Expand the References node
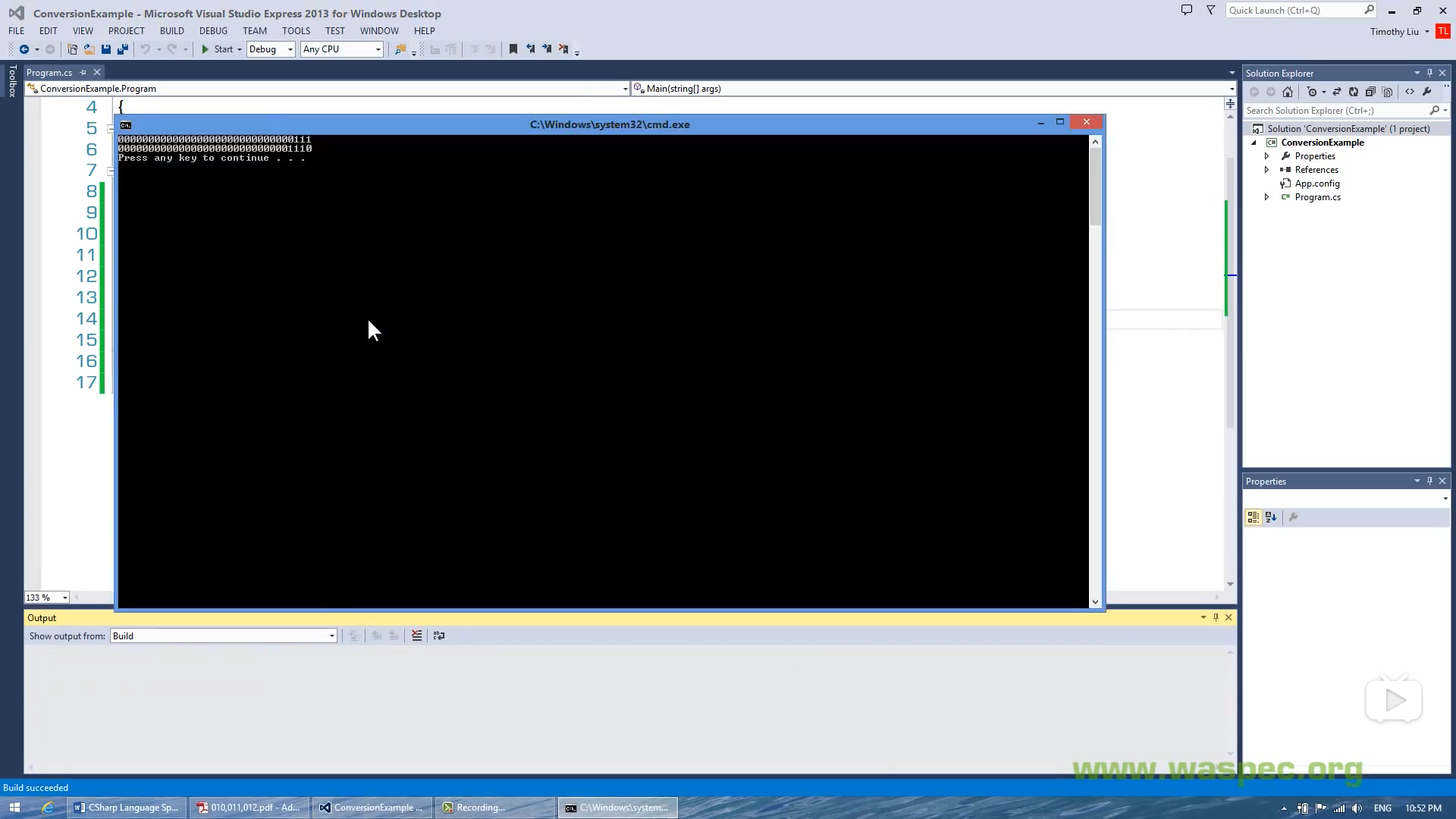Screen dimensions: 1456x819 (x=1267, y=169)
